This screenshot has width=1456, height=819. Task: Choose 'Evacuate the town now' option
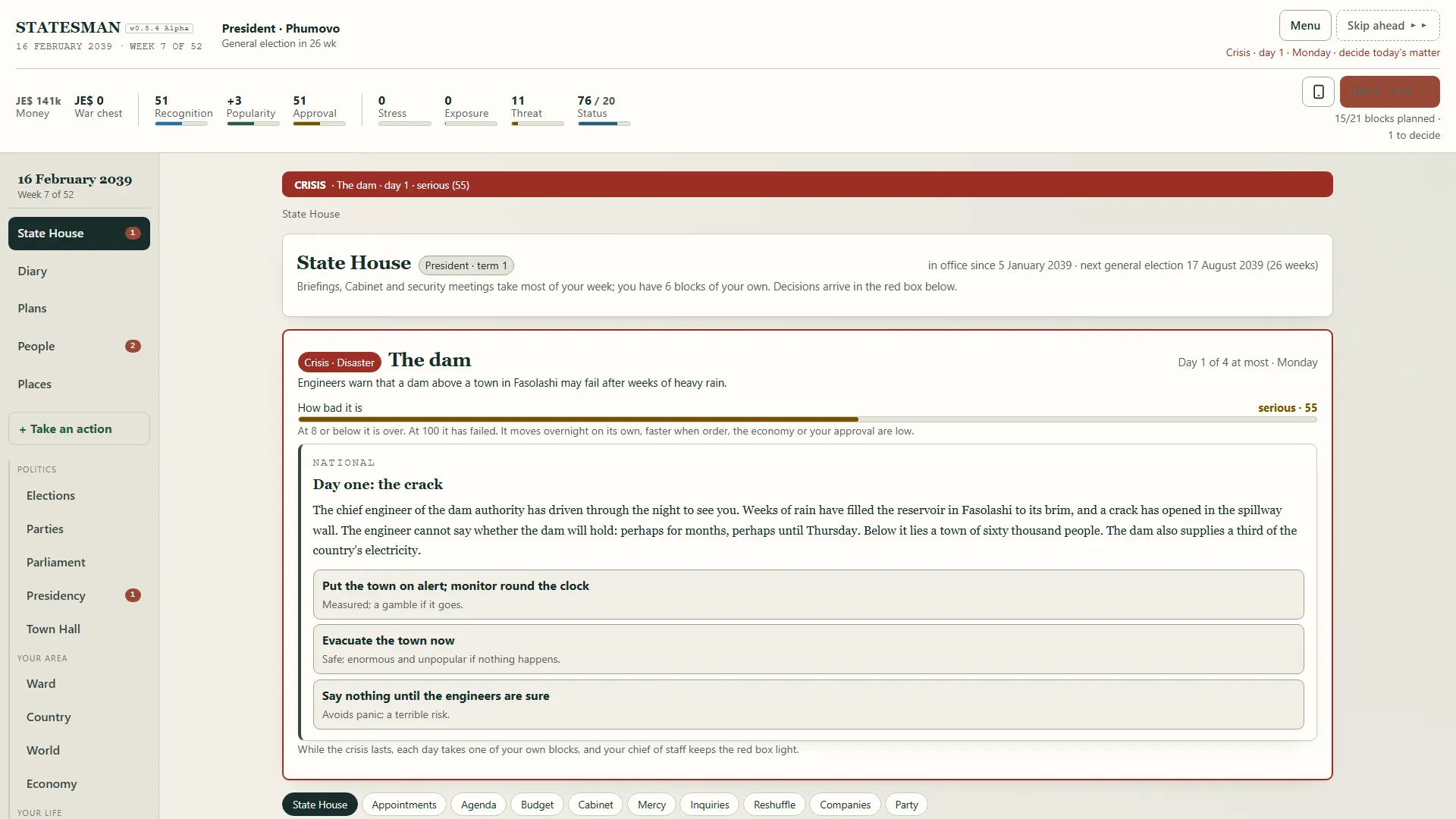(x=808, y=649)
